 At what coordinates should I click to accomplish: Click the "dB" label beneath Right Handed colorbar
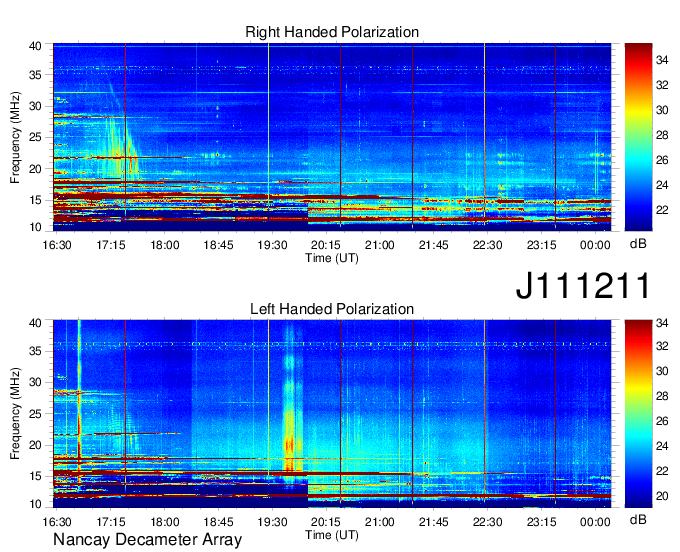pyautogui.click(x=638, y=244)
